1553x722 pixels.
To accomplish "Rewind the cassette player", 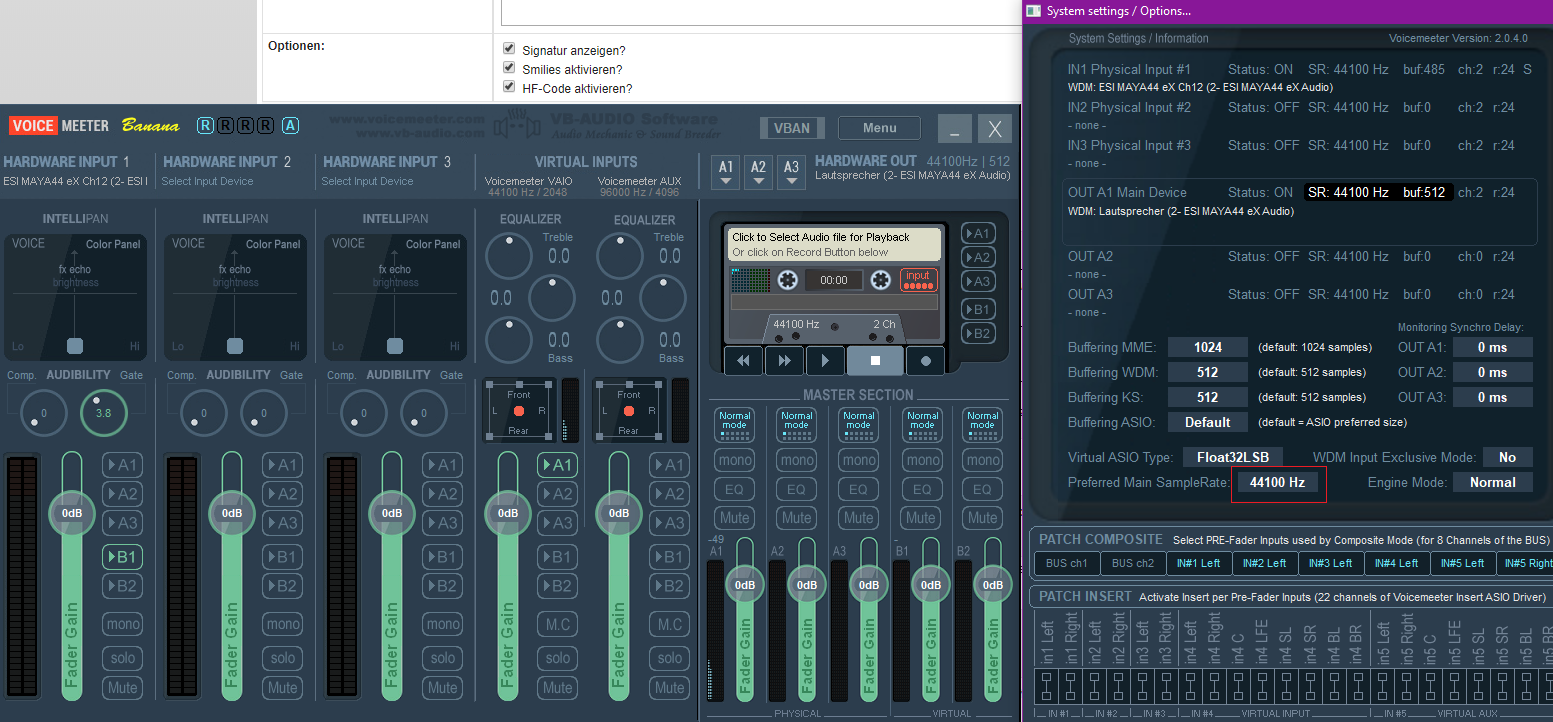I will tap(743, 361).
